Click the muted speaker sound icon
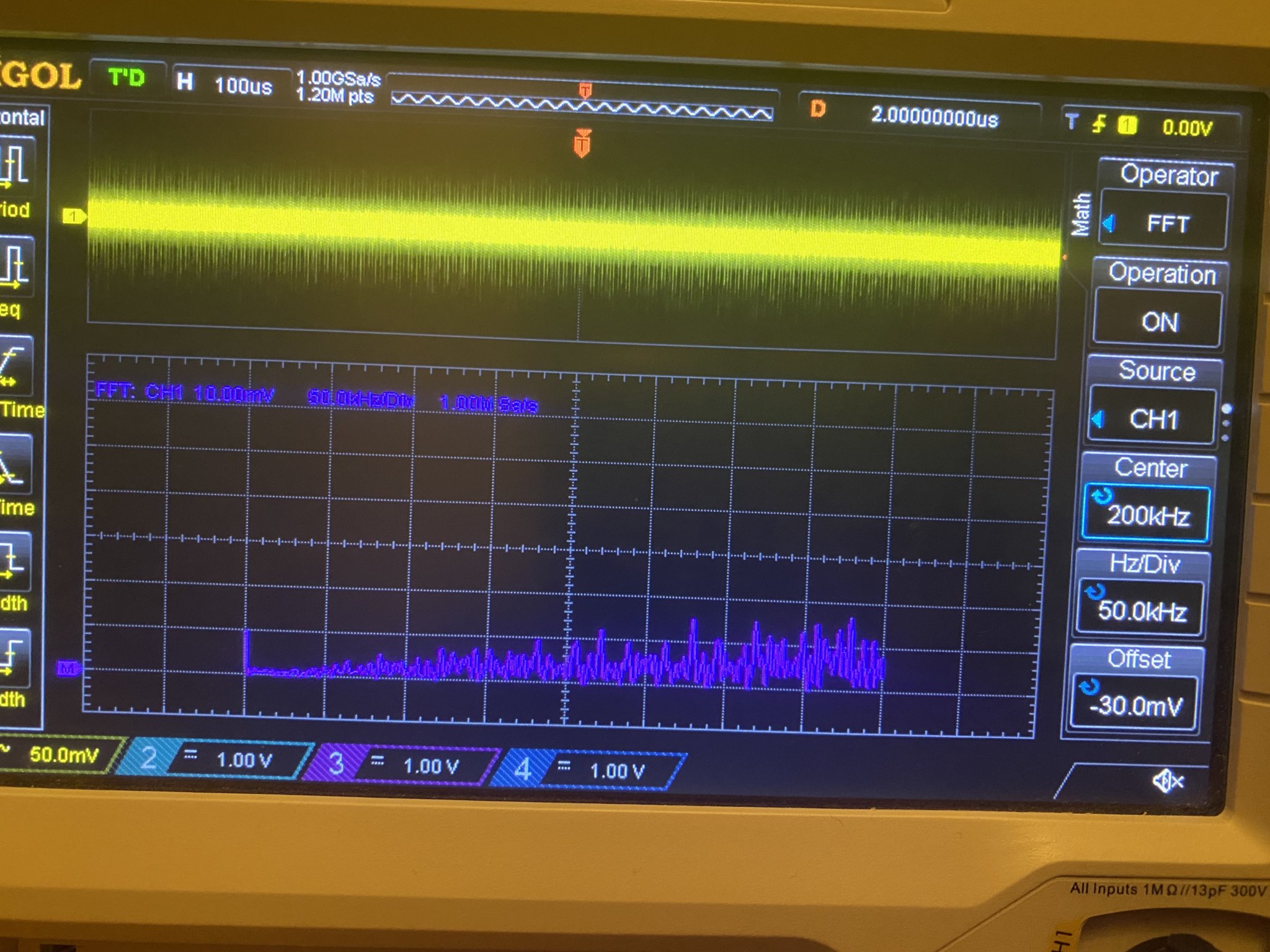This screenshot has height=952, width=1270. pos(1168,781)
